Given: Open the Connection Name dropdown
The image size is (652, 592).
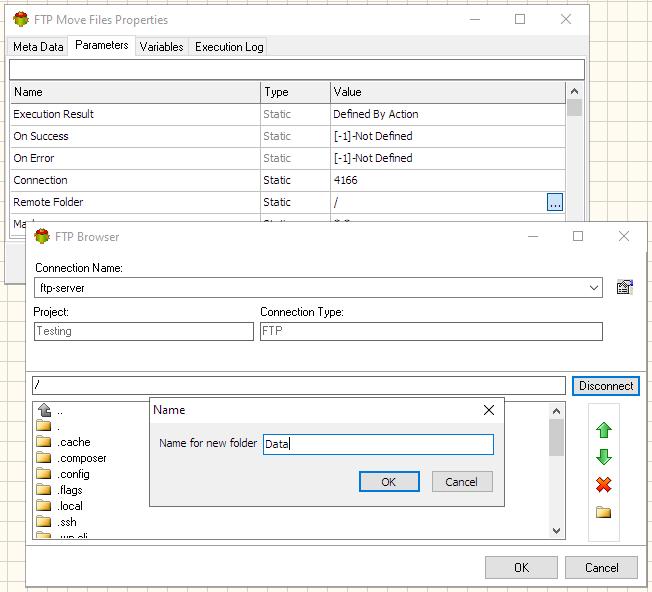Looking at the screenshot, I should click(x=594, y=288).
